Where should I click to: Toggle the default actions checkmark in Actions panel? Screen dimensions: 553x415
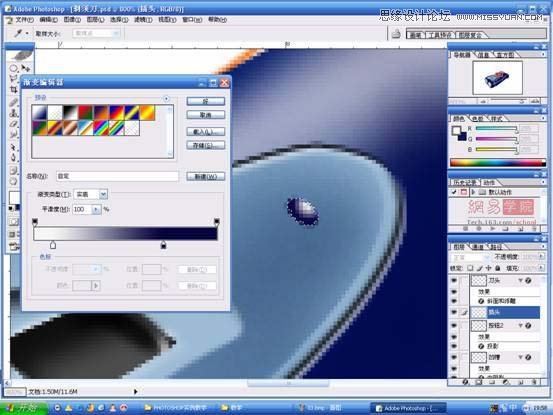(454, 192)
